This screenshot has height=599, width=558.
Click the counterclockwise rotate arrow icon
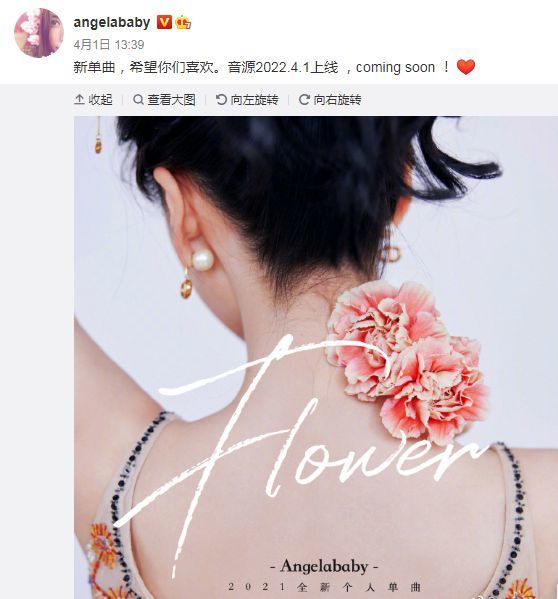(x=221, y=100)
